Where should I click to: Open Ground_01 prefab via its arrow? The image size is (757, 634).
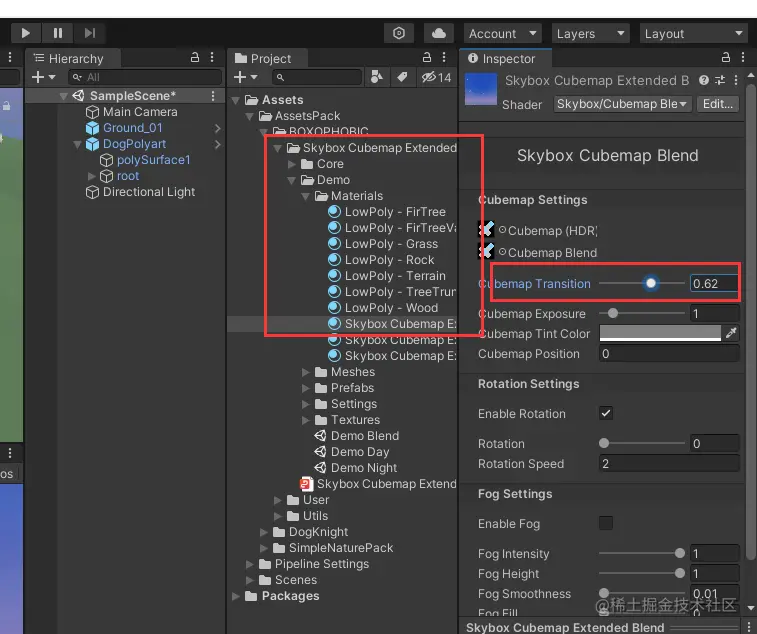(217, 128)
